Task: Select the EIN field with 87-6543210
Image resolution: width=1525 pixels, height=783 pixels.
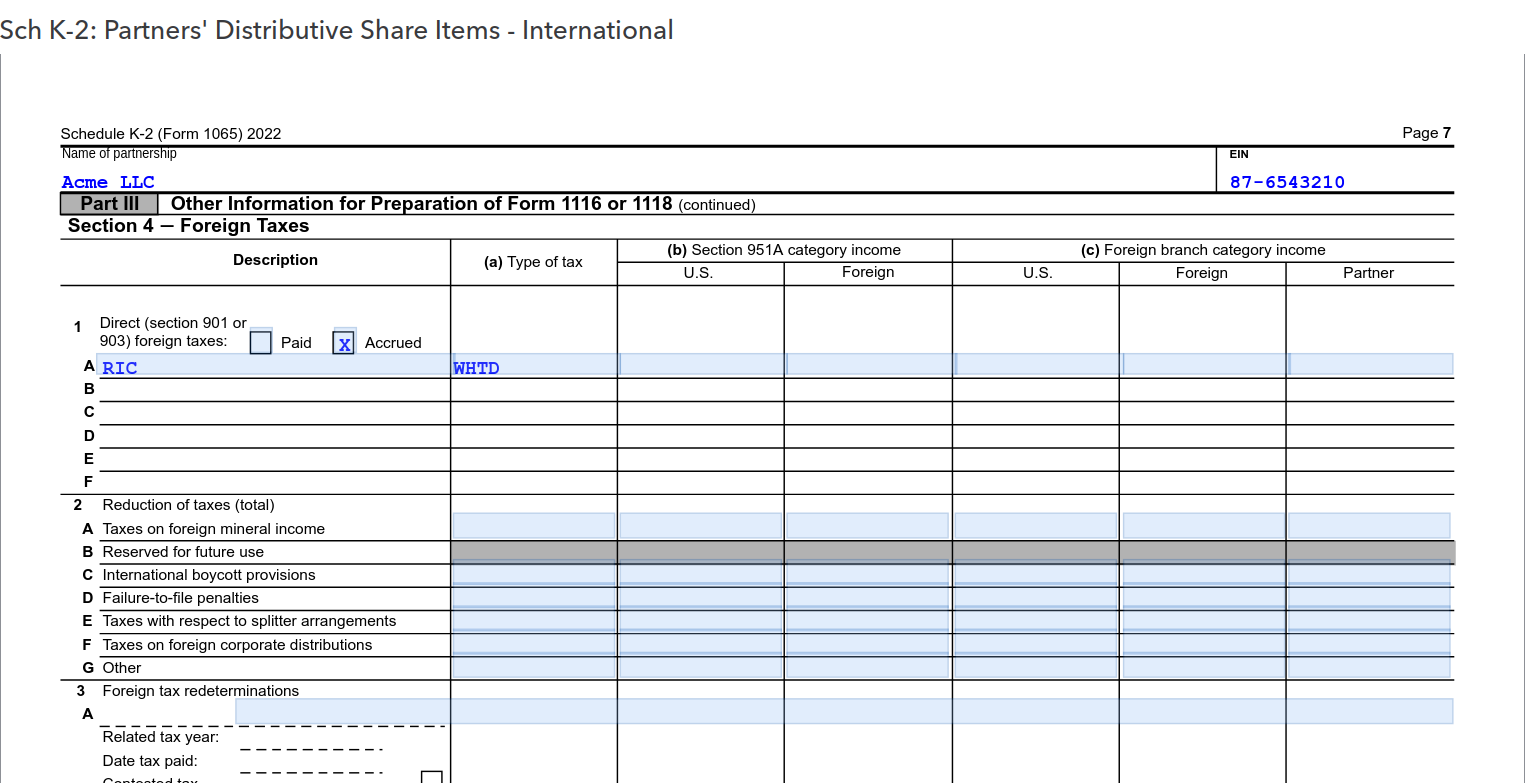Action: tap(1340, 182)
